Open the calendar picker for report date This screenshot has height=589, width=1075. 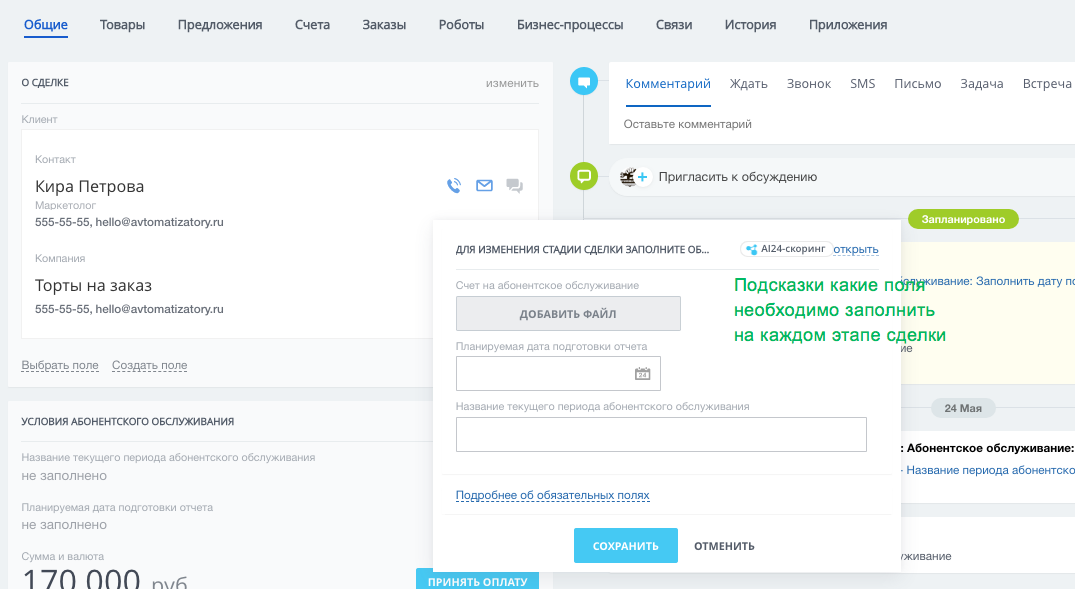point(642,374)
